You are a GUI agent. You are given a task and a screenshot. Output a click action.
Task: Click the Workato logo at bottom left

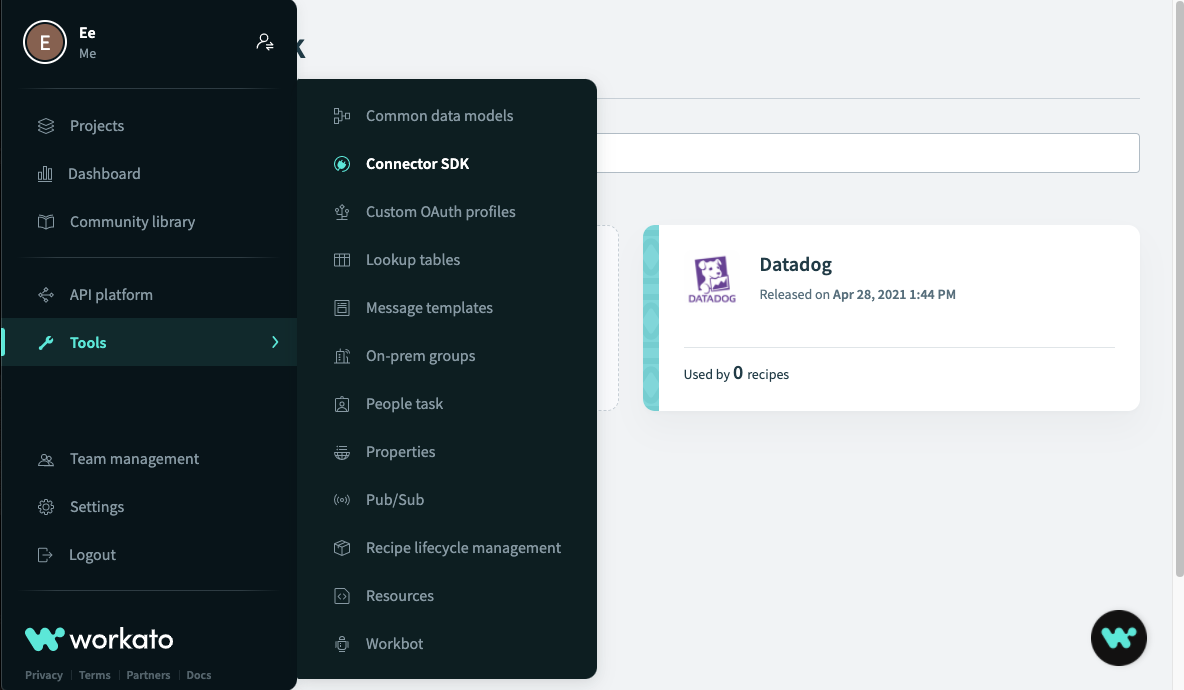[x=98, y=638]
